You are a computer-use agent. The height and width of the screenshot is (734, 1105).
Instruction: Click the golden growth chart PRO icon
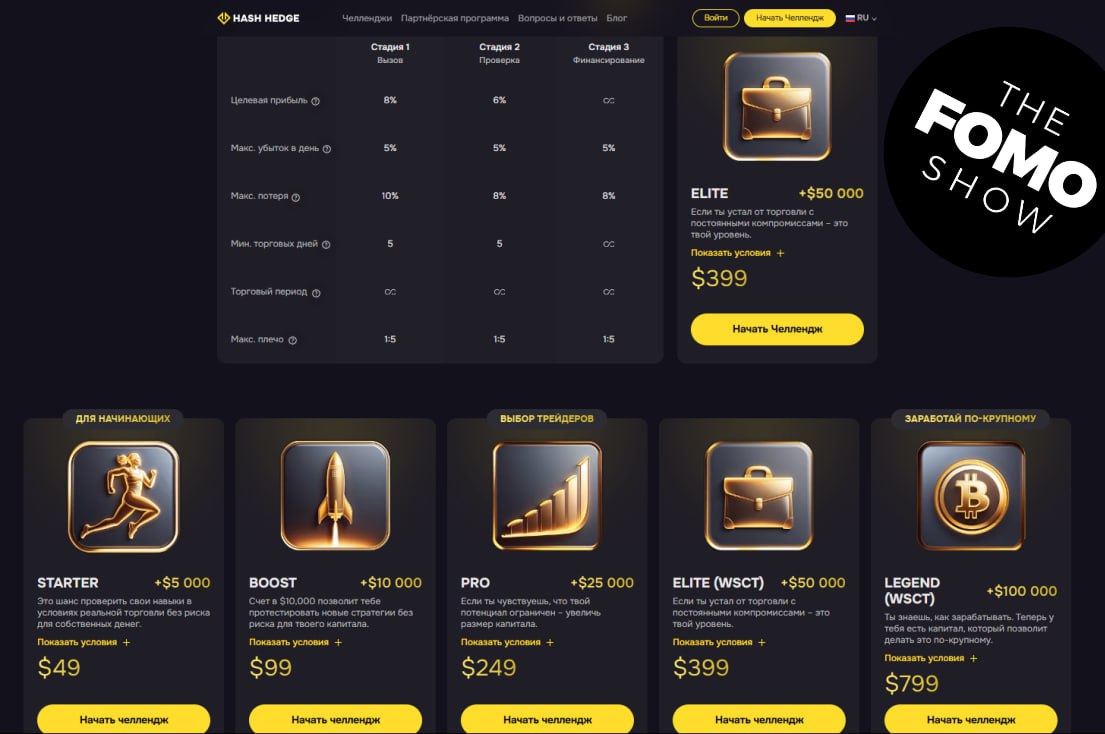click(x=547, y=496)
